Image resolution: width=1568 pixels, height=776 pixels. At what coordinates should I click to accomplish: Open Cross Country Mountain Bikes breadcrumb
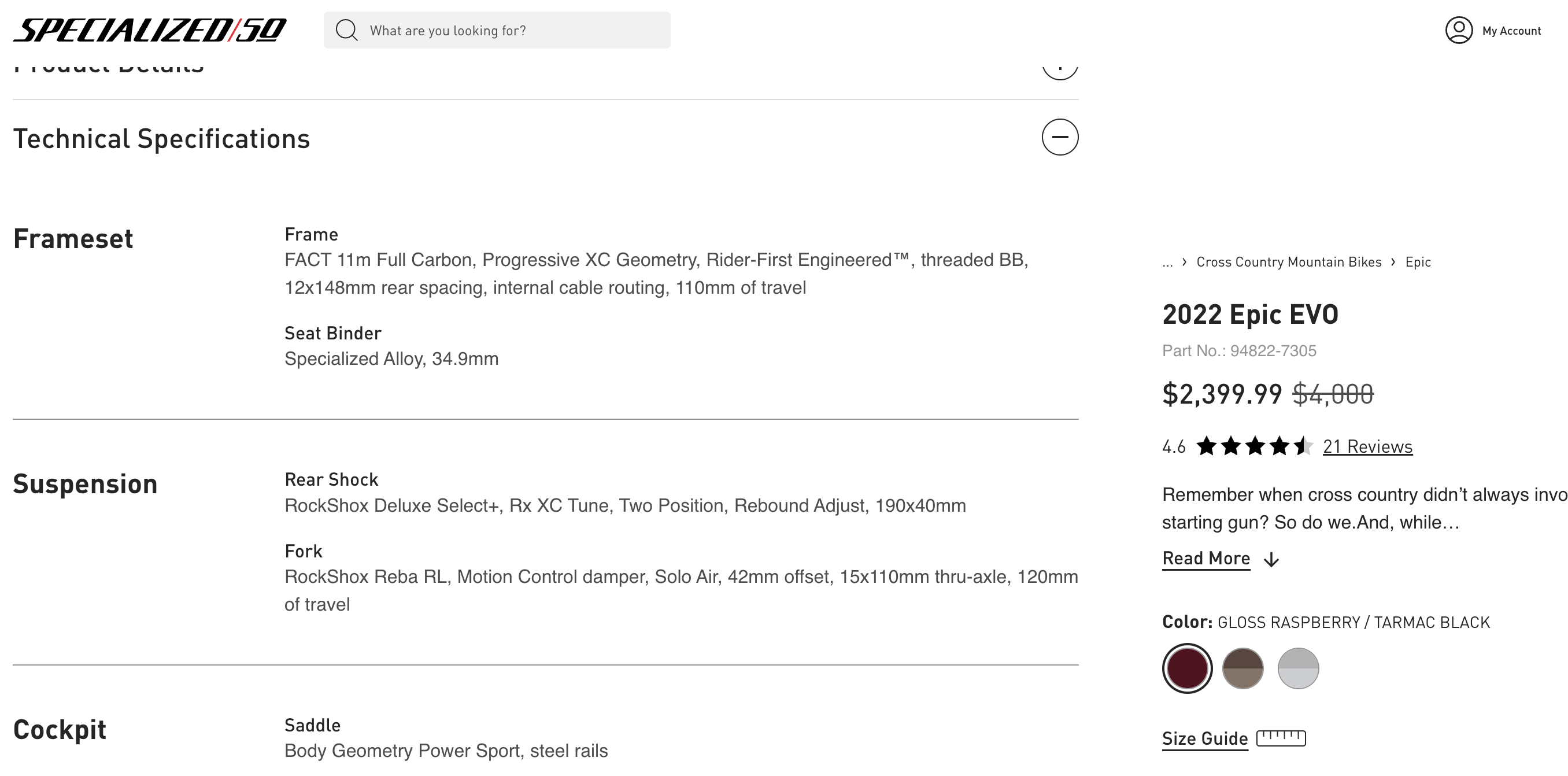tap(1289, 263)
